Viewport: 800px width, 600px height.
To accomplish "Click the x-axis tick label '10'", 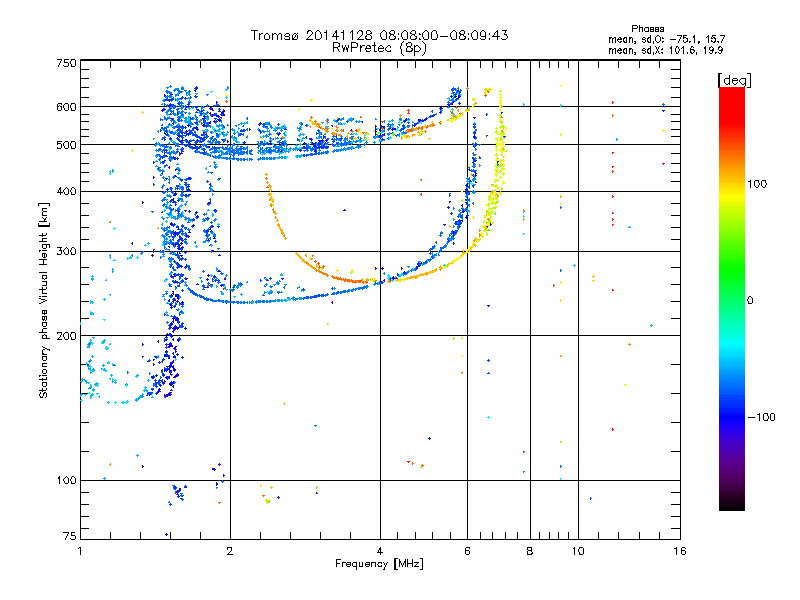I will click(x=578, y=551).
